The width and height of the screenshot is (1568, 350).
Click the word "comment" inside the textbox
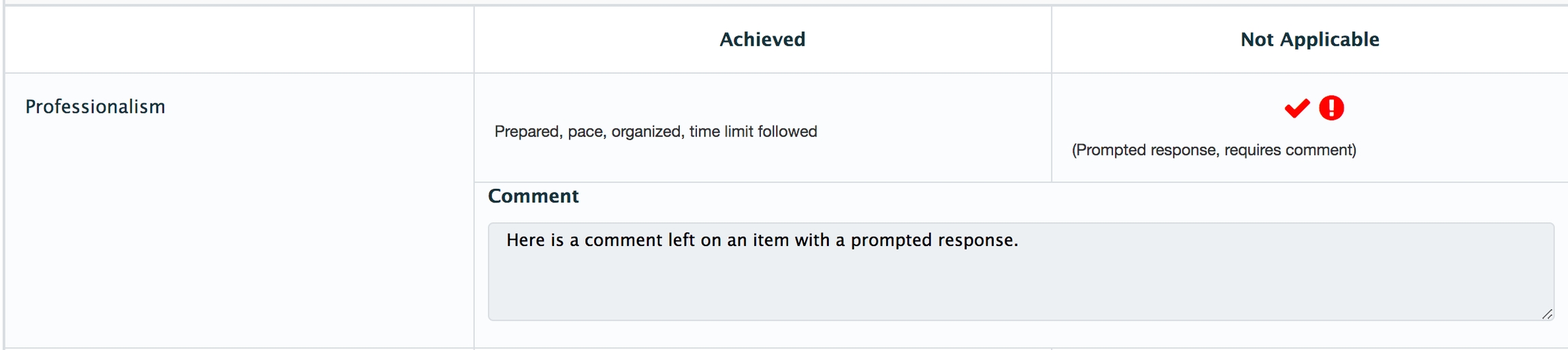point(616,241)
